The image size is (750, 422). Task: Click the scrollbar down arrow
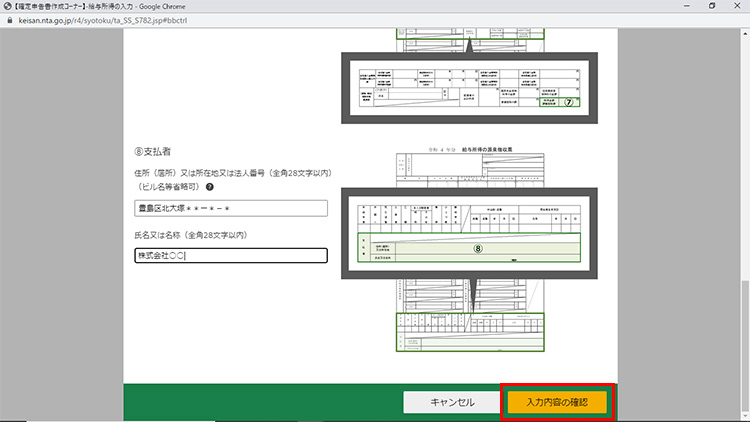(x=744, y=416)
